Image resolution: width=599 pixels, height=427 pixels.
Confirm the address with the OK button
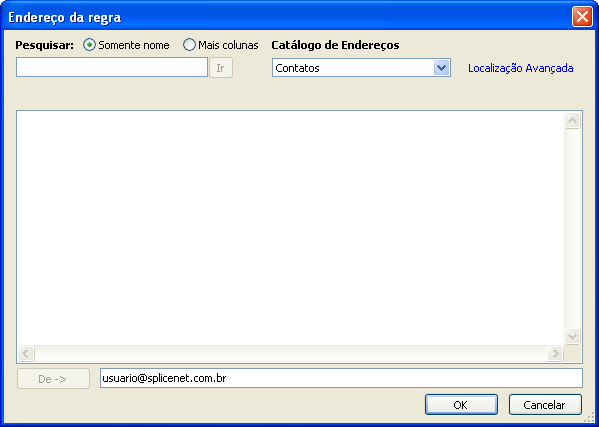pos(461,405)
